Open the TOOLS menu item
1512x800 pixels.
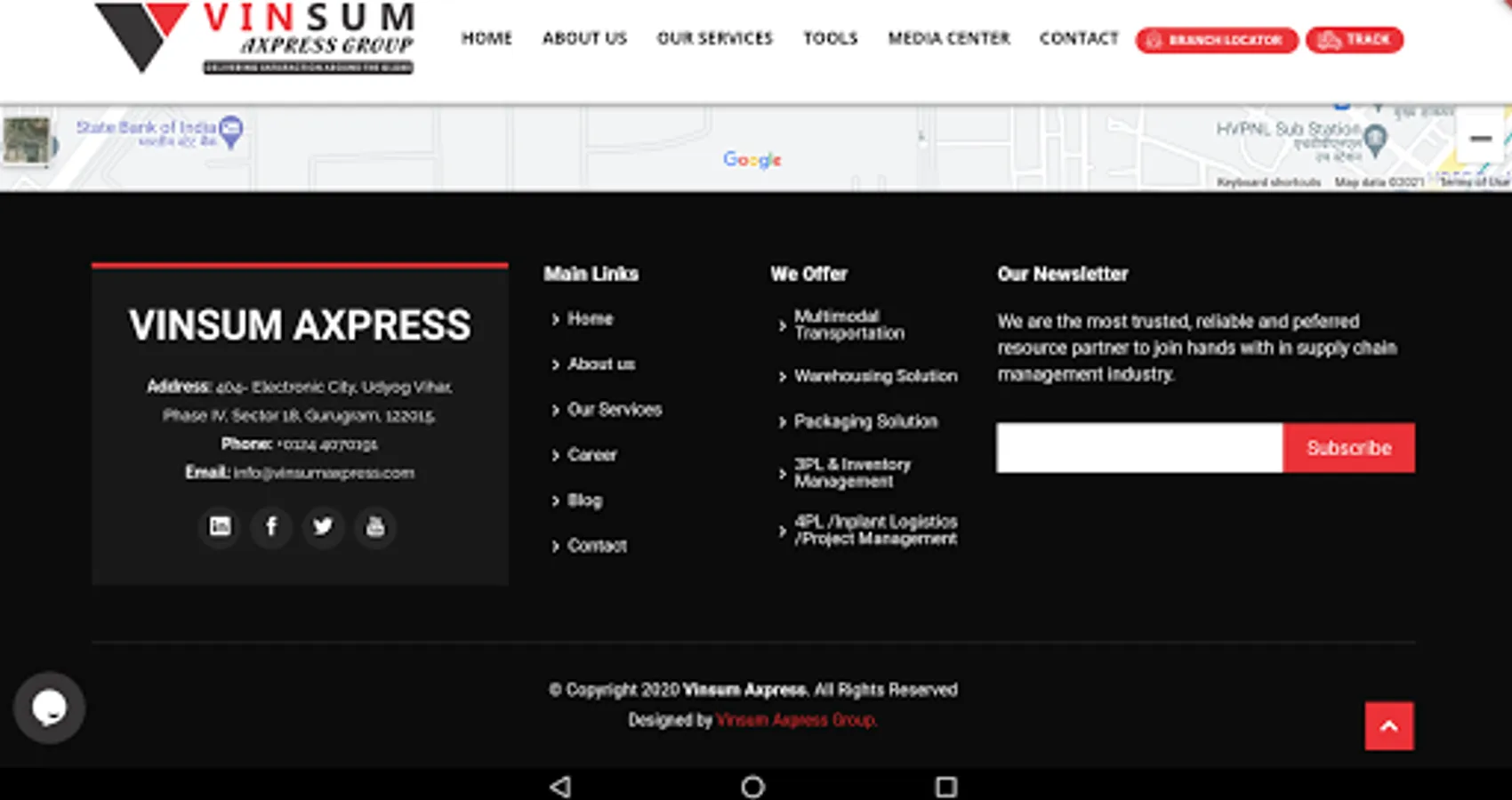click(831, 38)
